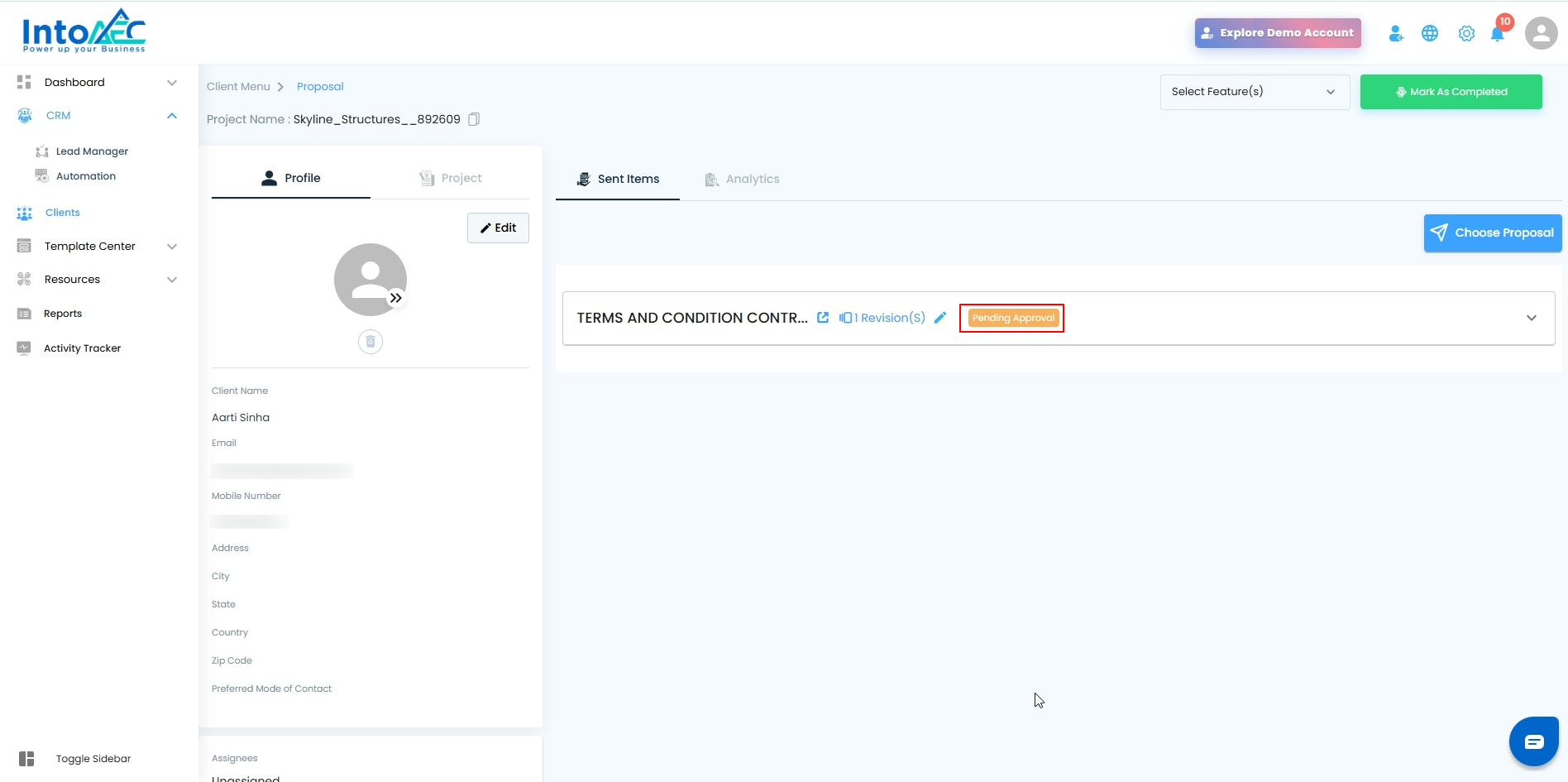This screenshot has height=782, width=1568.
Task: Click the pencil edit icon on proposal row
Action: coord(940,318)
